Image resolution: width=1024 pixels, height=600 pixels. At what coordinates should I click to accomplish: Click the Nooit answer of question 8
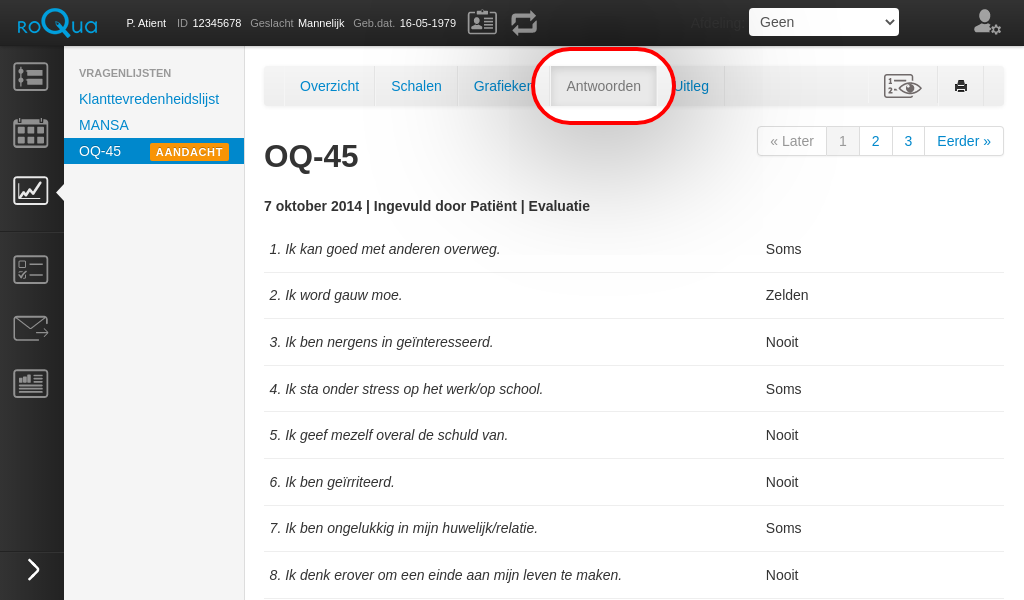tap(782, 575)
